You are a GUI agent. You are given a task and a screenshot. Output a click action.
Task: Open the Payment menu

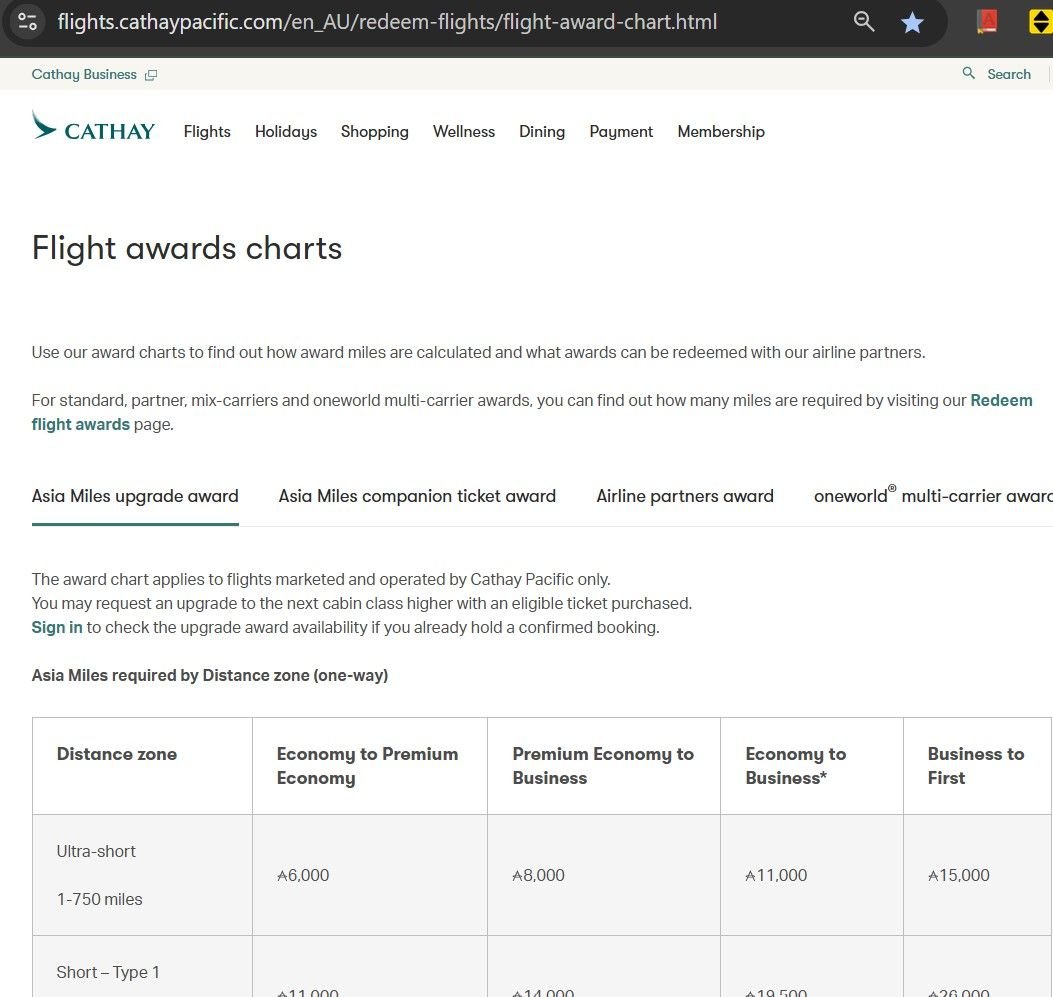coord(621,132)
